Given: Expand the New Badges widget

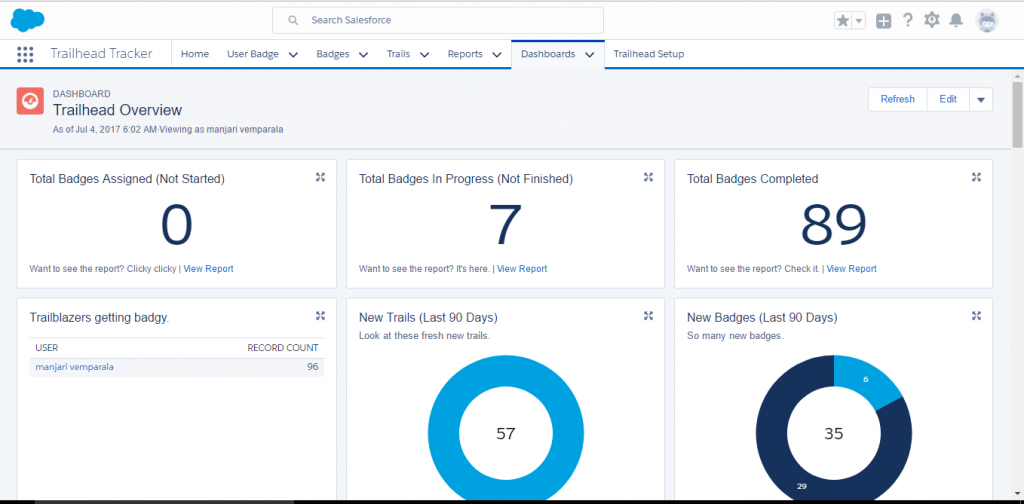Looking at the screenshot, I should [976, 316].
